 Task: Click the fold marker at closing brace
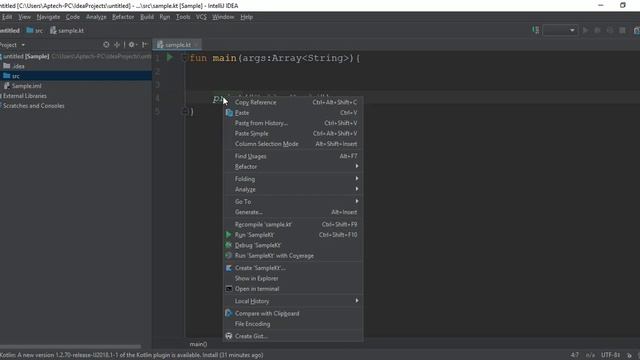pos(185,110)
